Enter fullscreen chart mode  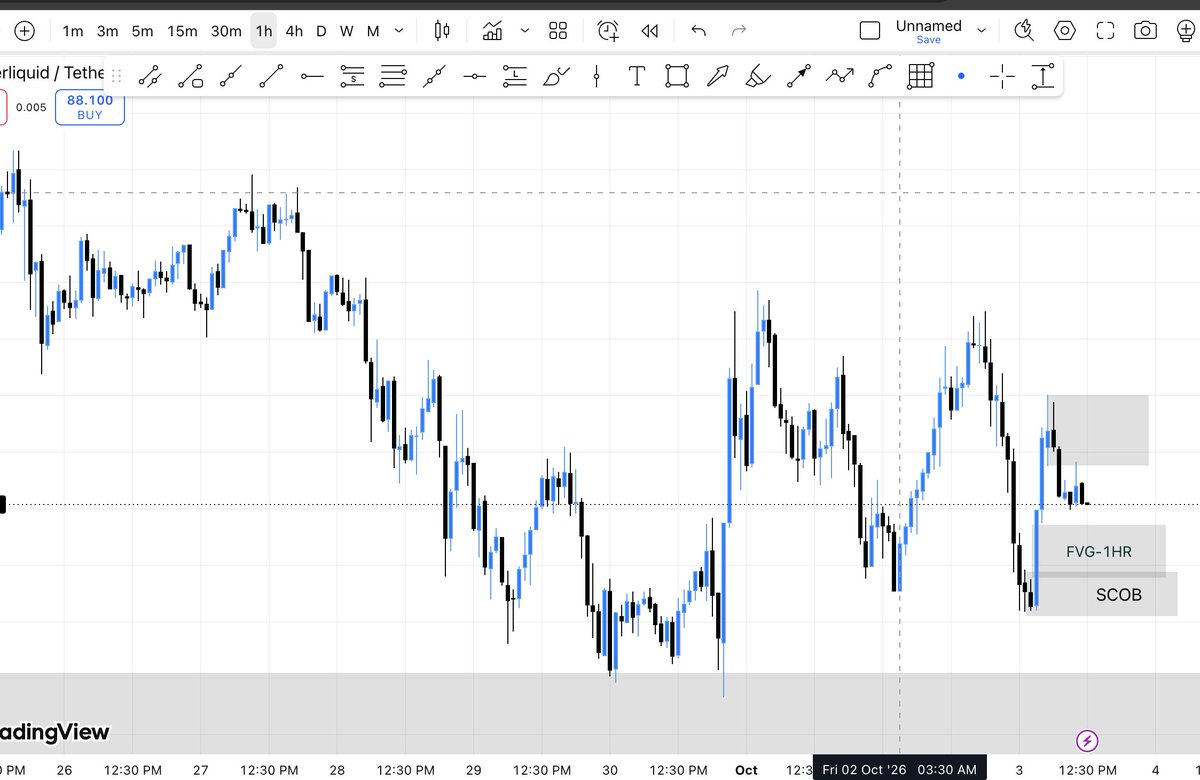1105,31
